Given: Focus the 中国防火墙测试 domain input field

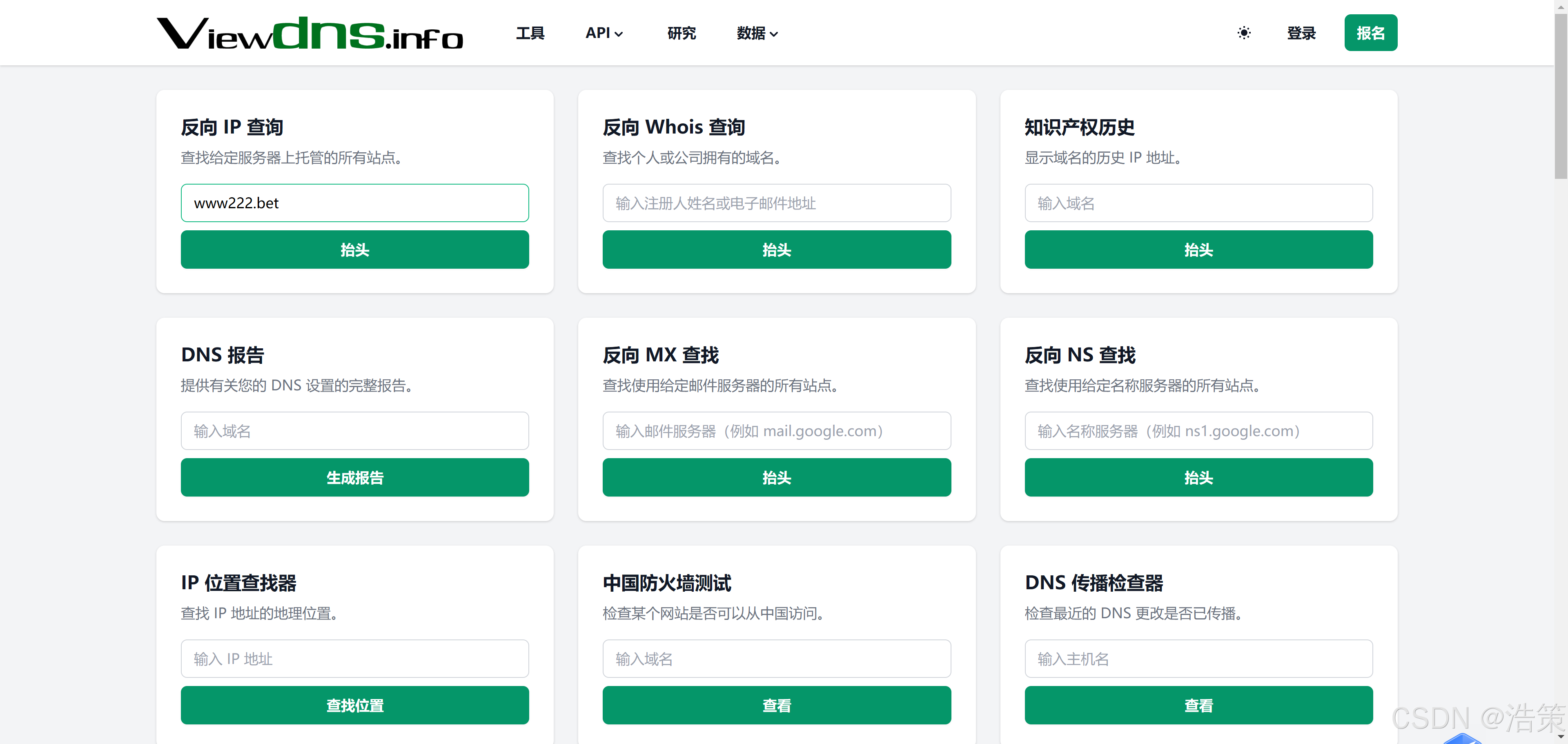Looking at the screenshot, I should pos(777,658).
